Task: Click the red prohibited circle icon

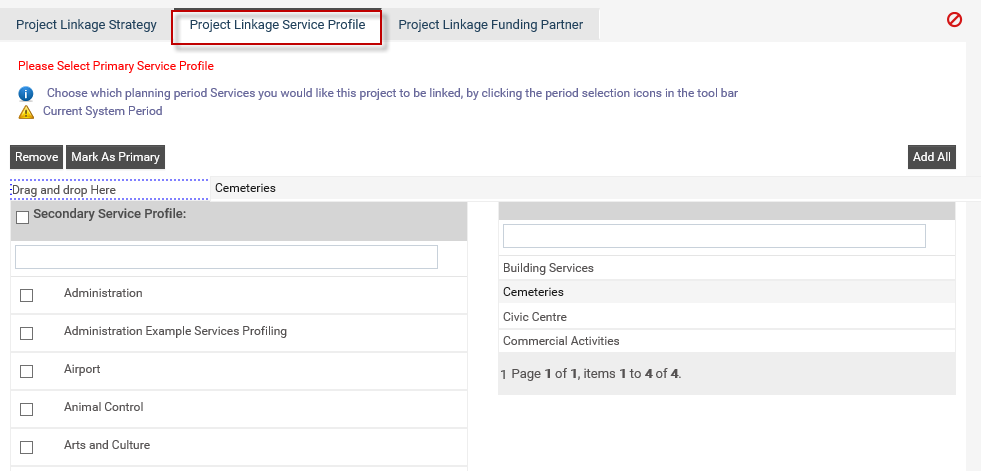Action: [954, 20]
